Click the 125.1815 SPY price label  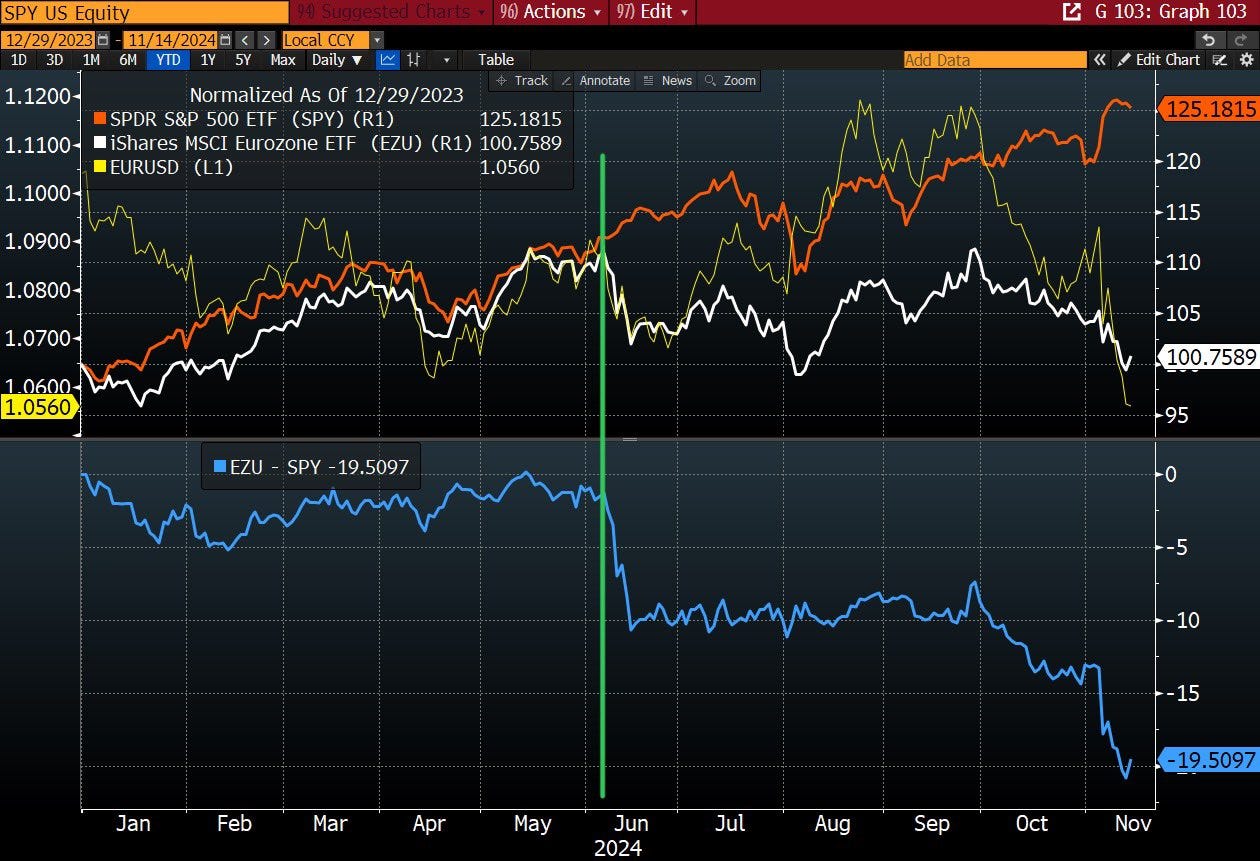1210,110
